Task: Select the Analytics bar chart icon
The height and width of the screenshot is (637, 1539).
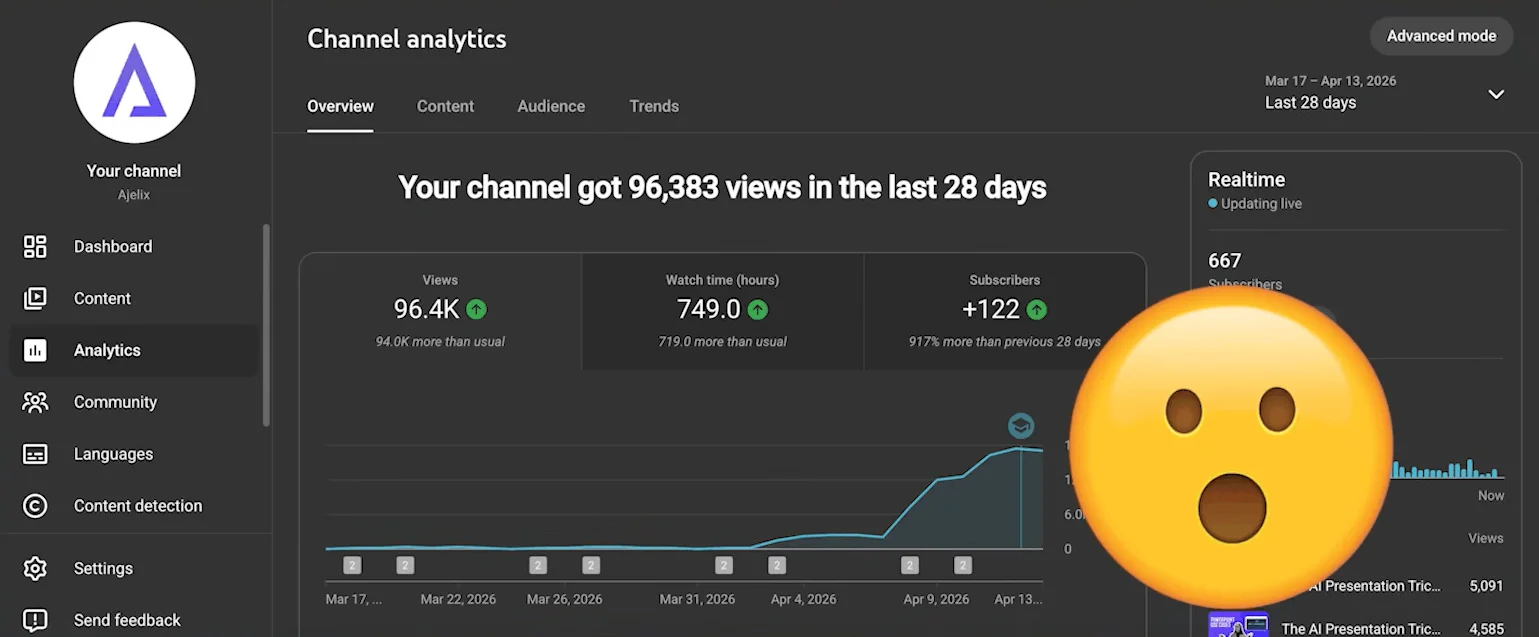Action: tap(35, 351)
